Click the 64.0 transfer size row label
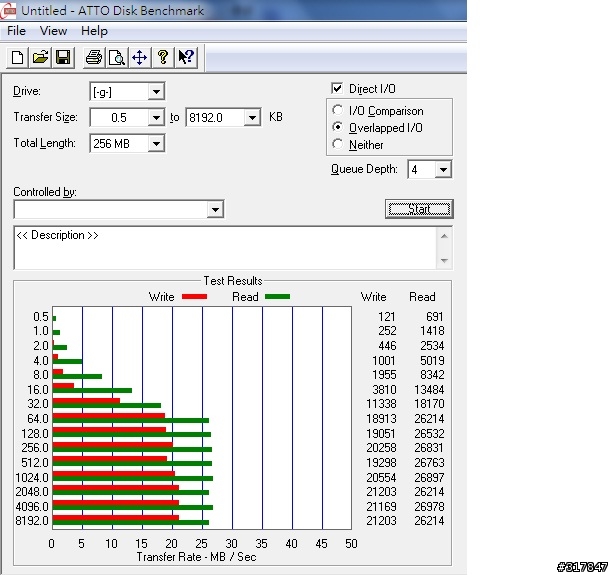 [x=38, y=419]
